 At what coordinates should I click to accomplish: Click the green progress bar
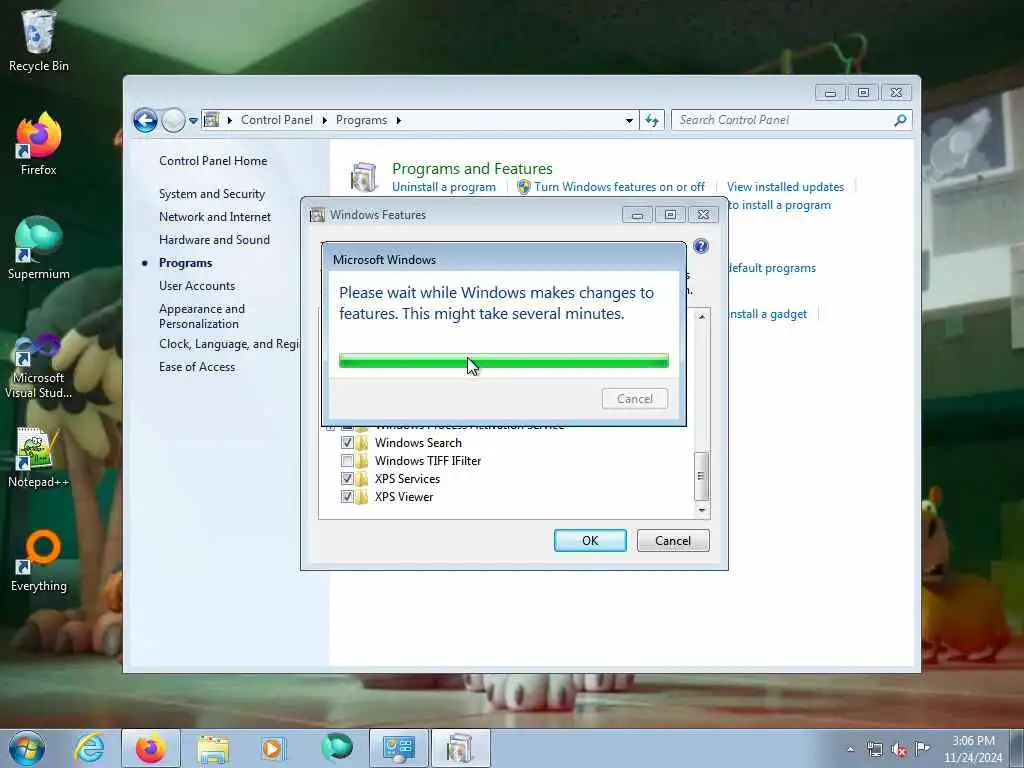click(504, 360)
